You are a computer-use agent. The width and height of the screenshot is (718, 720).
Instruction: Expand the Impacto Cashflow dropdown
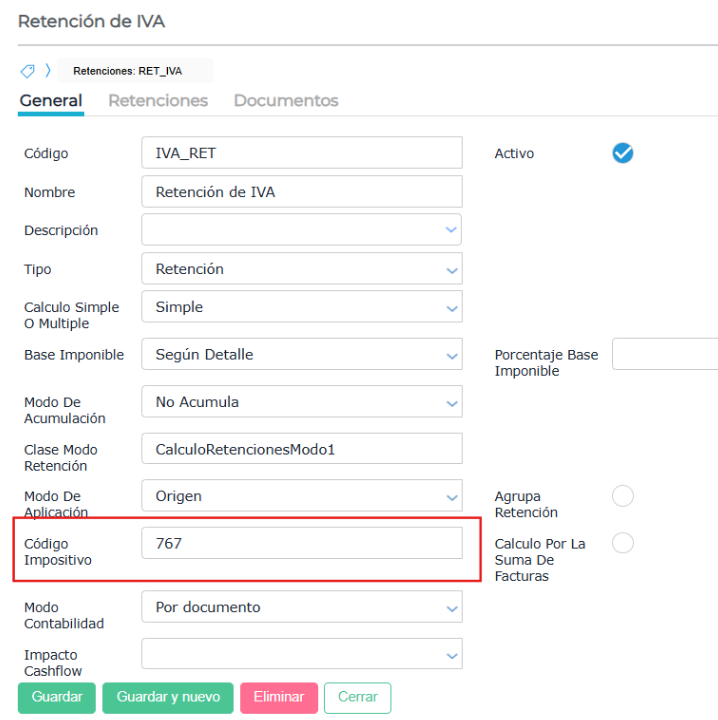click(450, 654)
